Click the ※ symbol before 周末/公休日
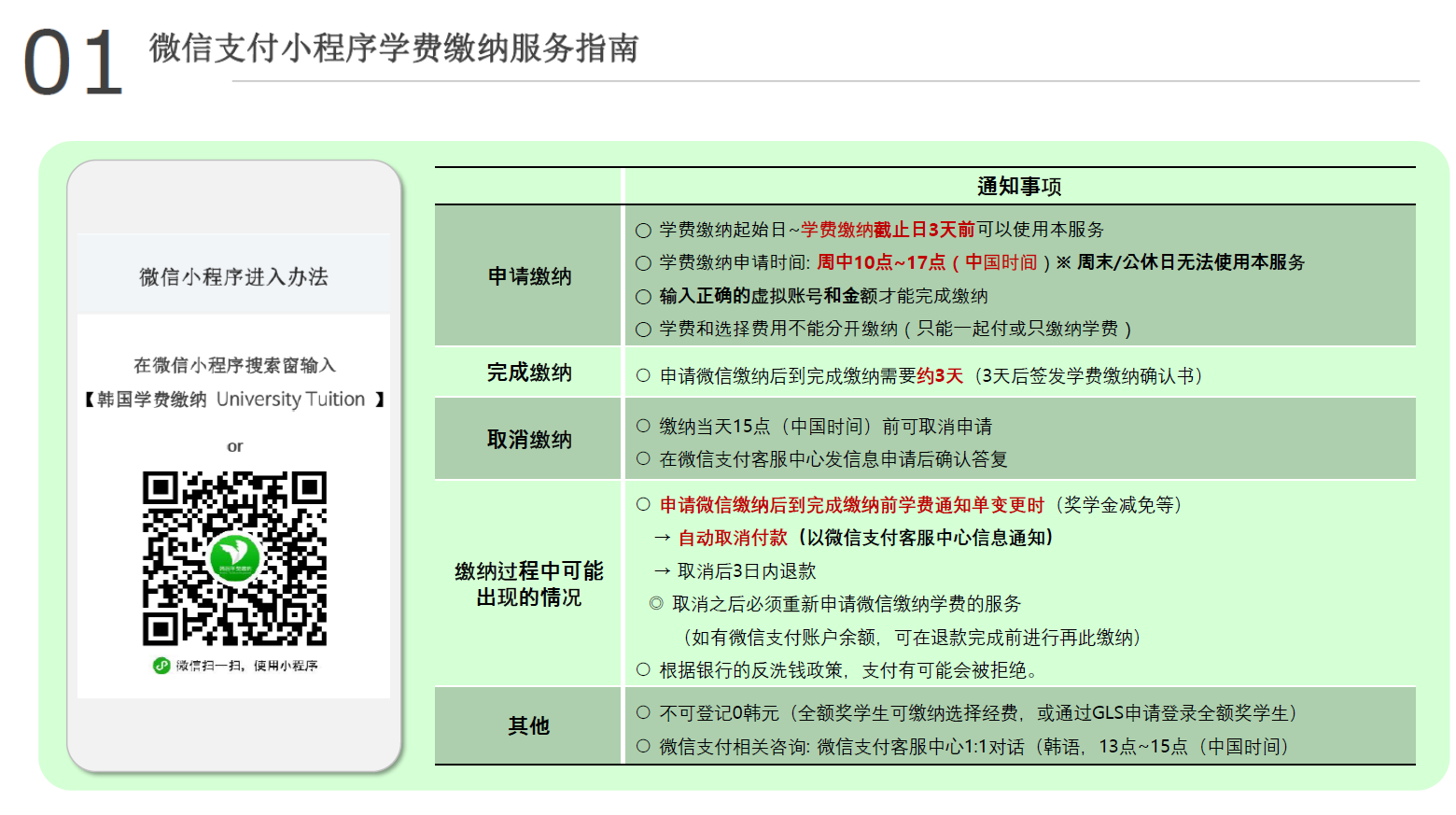1456x815 pixels. 1063,262
